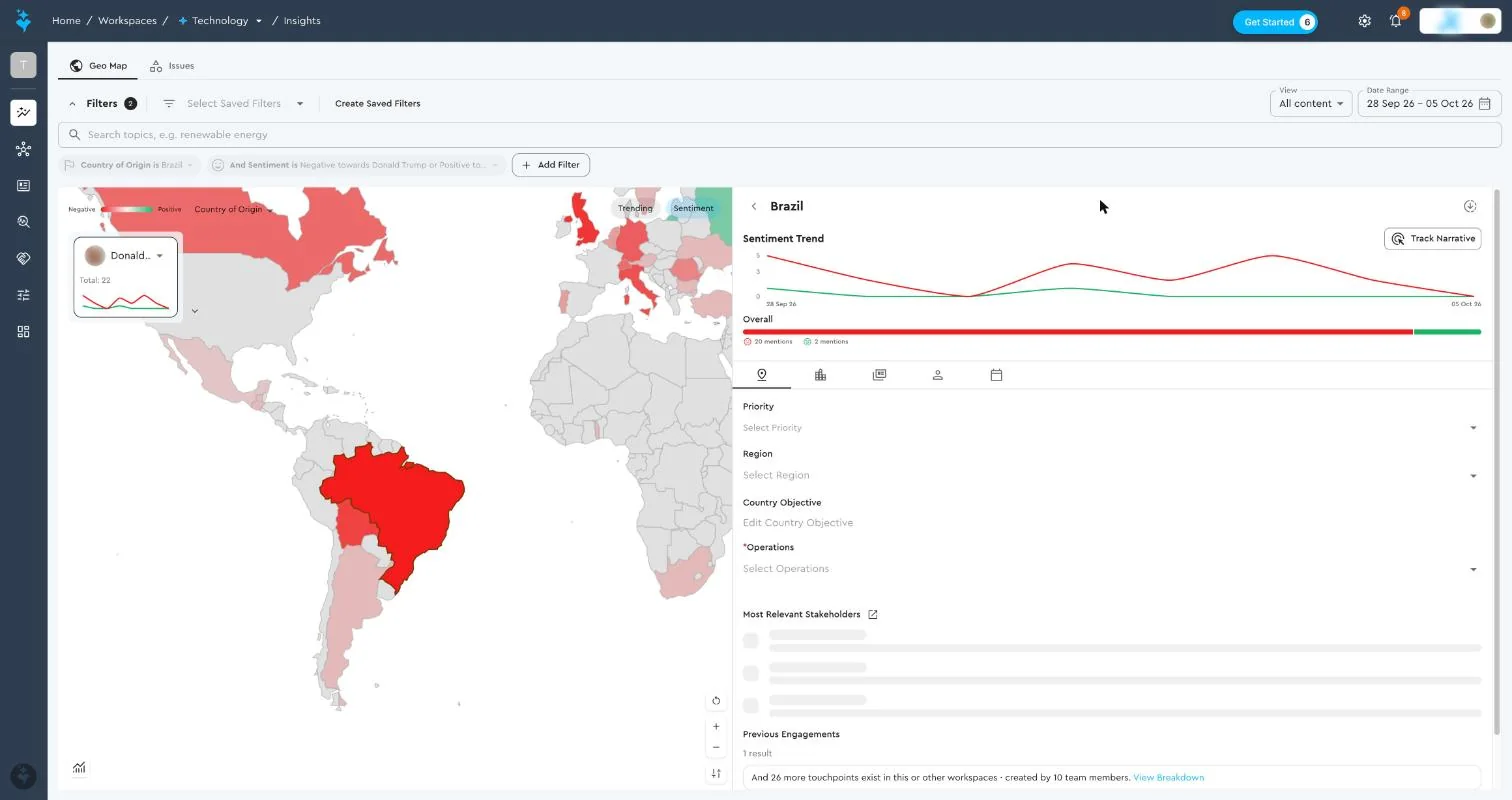Toggle the Sentiment map mode

pyautogui.click(x=693, y=208)
